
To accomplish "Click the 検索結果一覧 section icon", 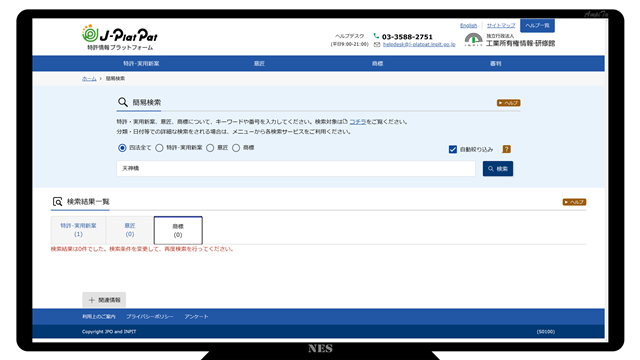I will point(58,202).
